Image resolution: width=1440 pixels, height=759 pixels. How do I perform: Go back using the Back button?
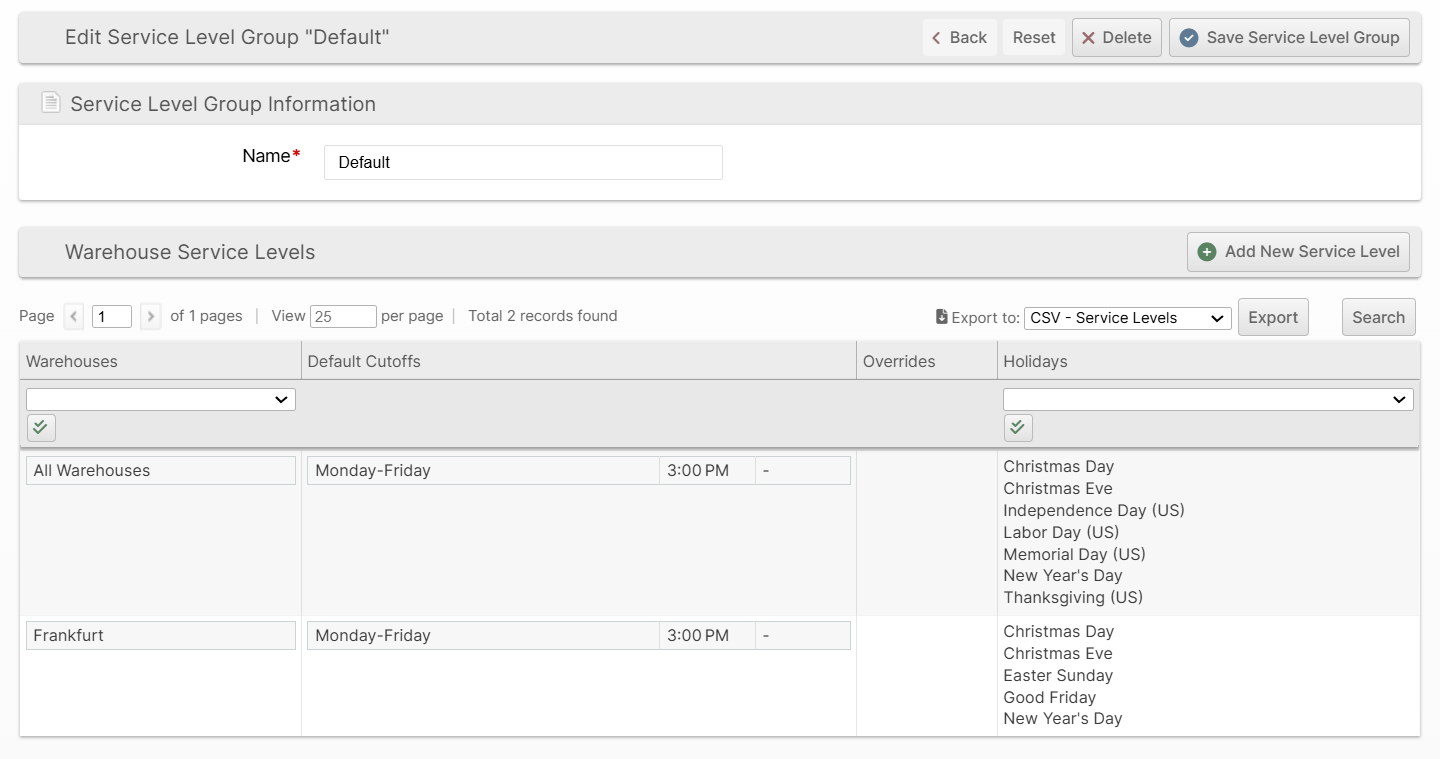959,38
